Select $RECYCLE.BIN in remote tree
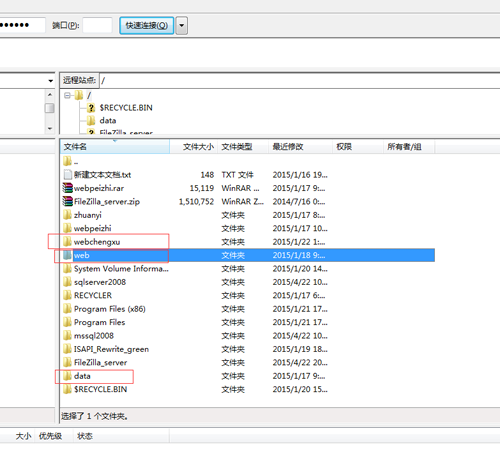Viewport: 500px width, 470px height. pos(126,108)
